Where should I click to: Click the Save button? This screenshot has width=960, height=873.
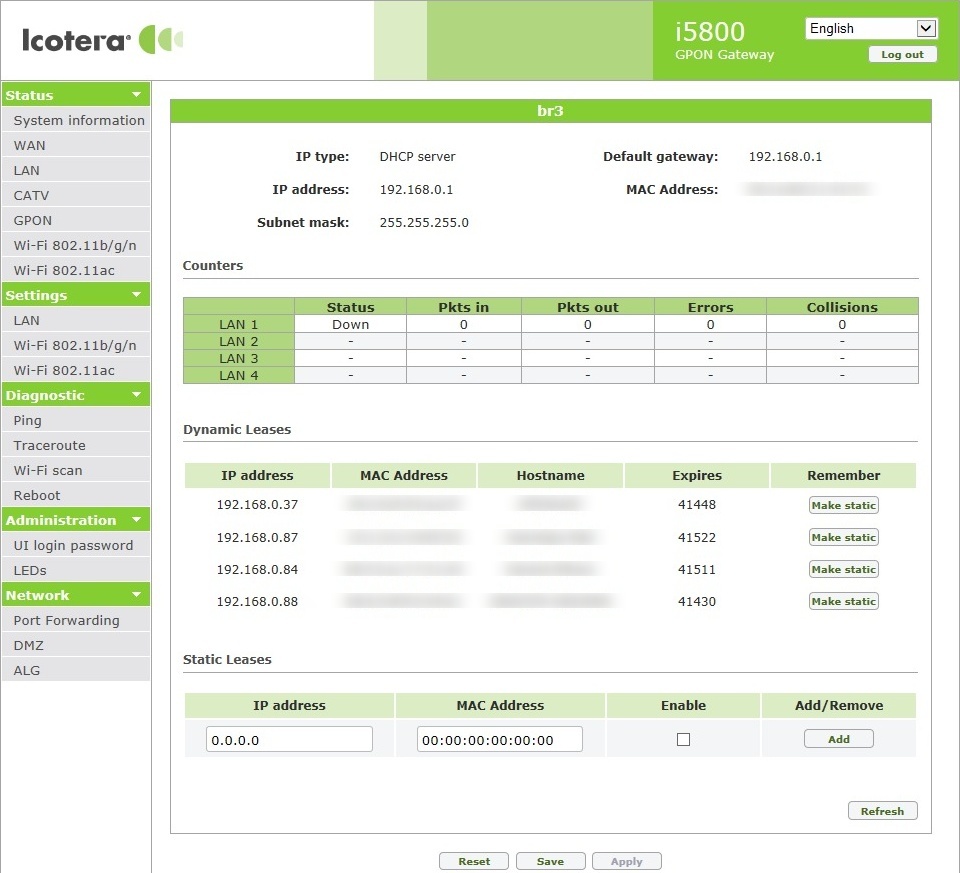tap(550, 861)
